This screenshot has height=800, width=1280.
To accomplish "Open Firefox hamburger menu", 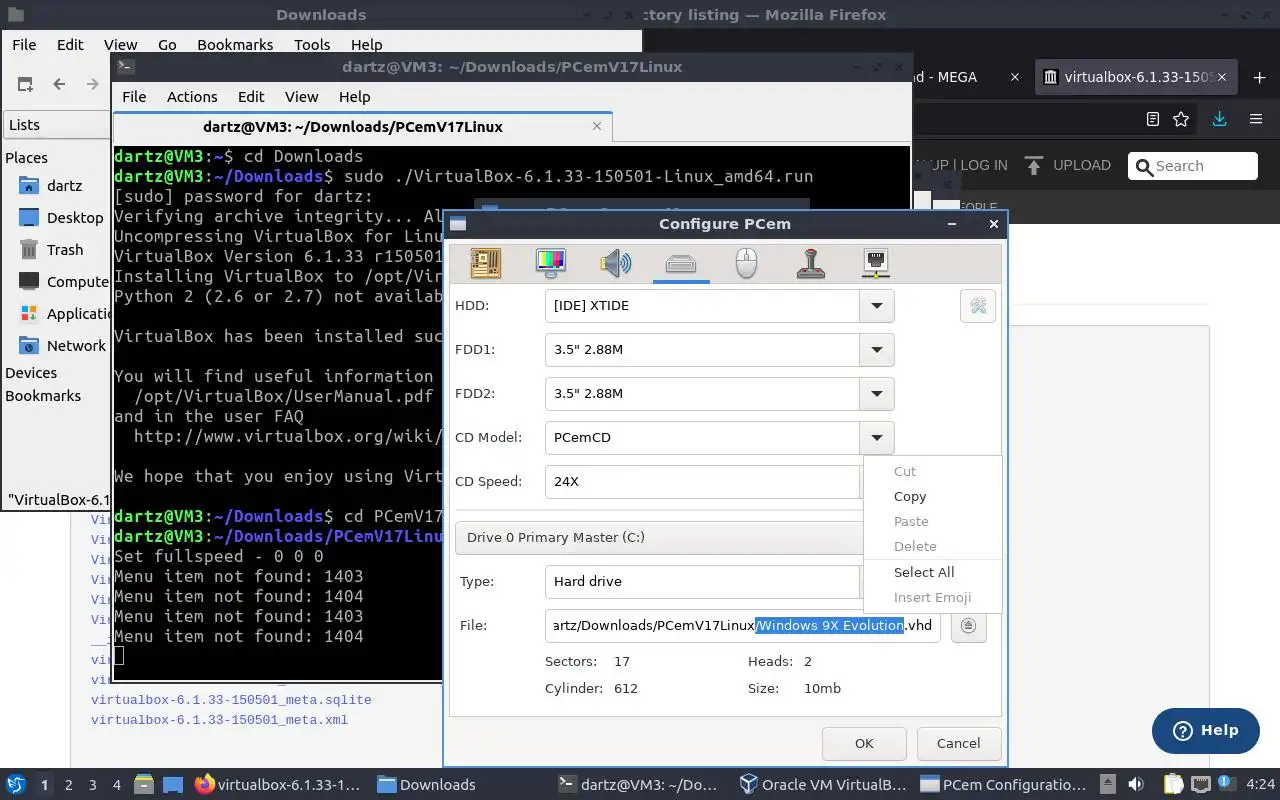I will pos(1256,119).
